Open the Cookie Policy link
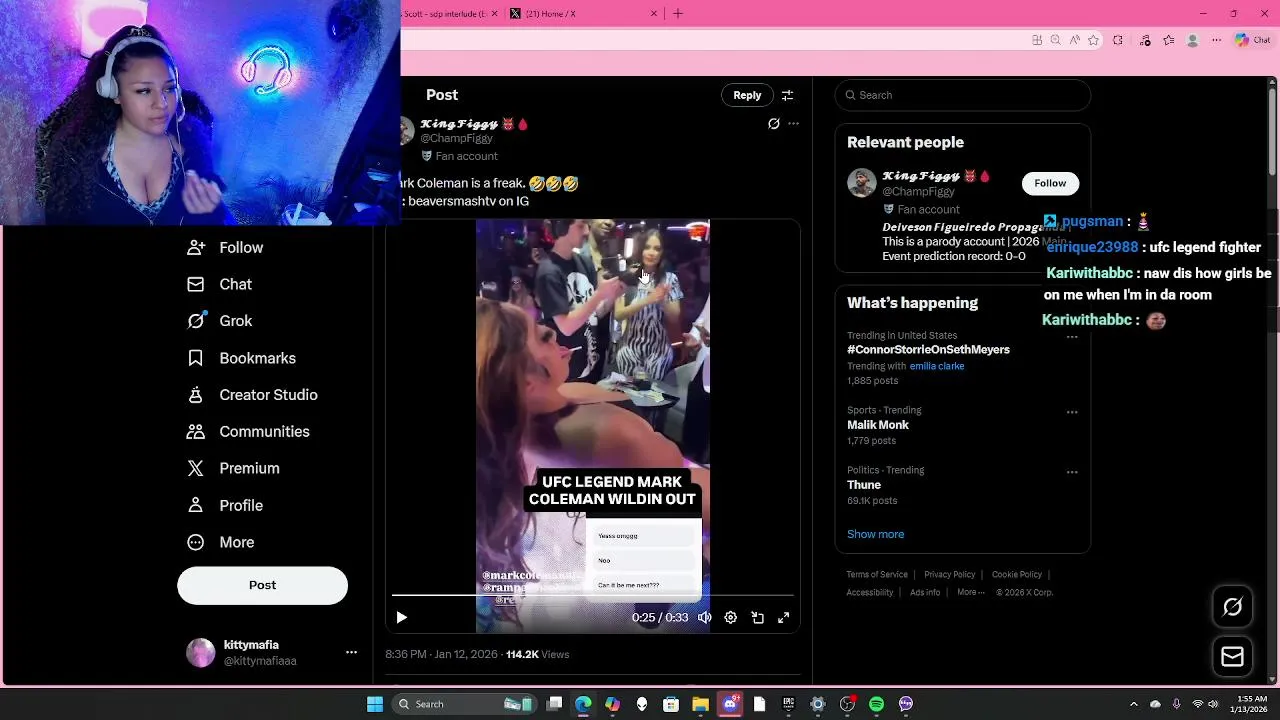This screenshot has width=1280, height=720. [x=1017, y=575]
